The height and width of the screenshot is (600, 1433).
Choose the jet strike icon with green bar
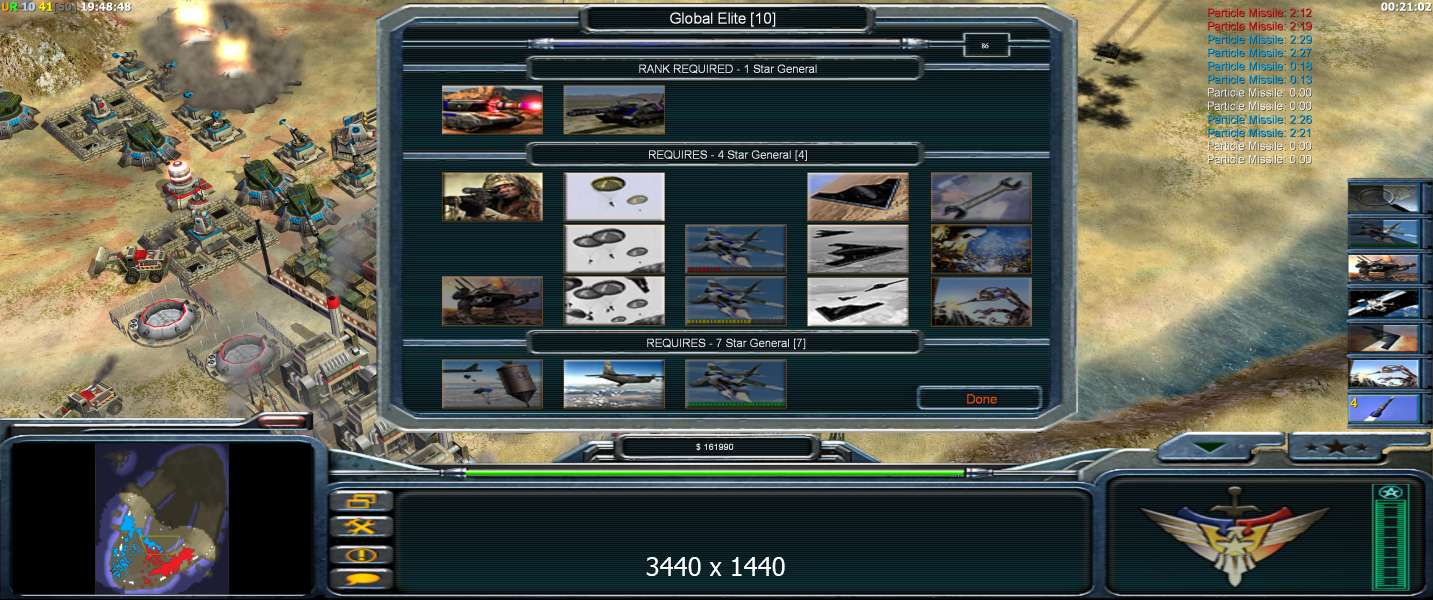(x=736, y=384)
